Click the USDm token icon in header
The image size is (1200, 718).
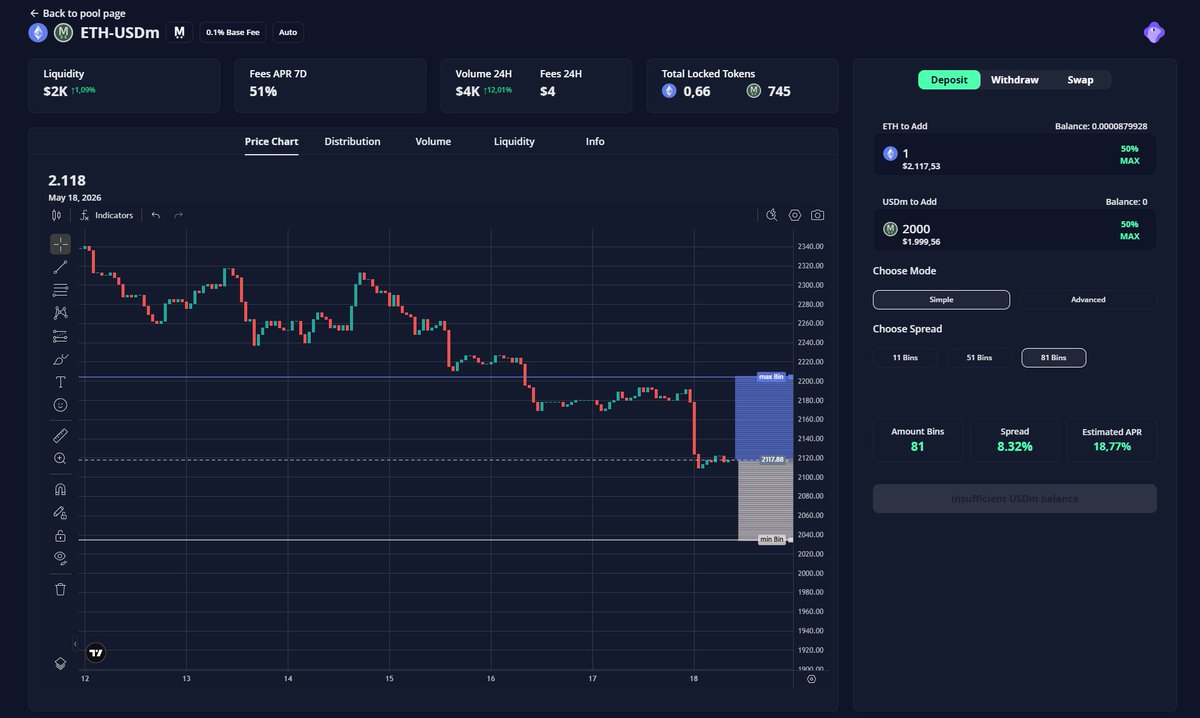pos(64,32)
